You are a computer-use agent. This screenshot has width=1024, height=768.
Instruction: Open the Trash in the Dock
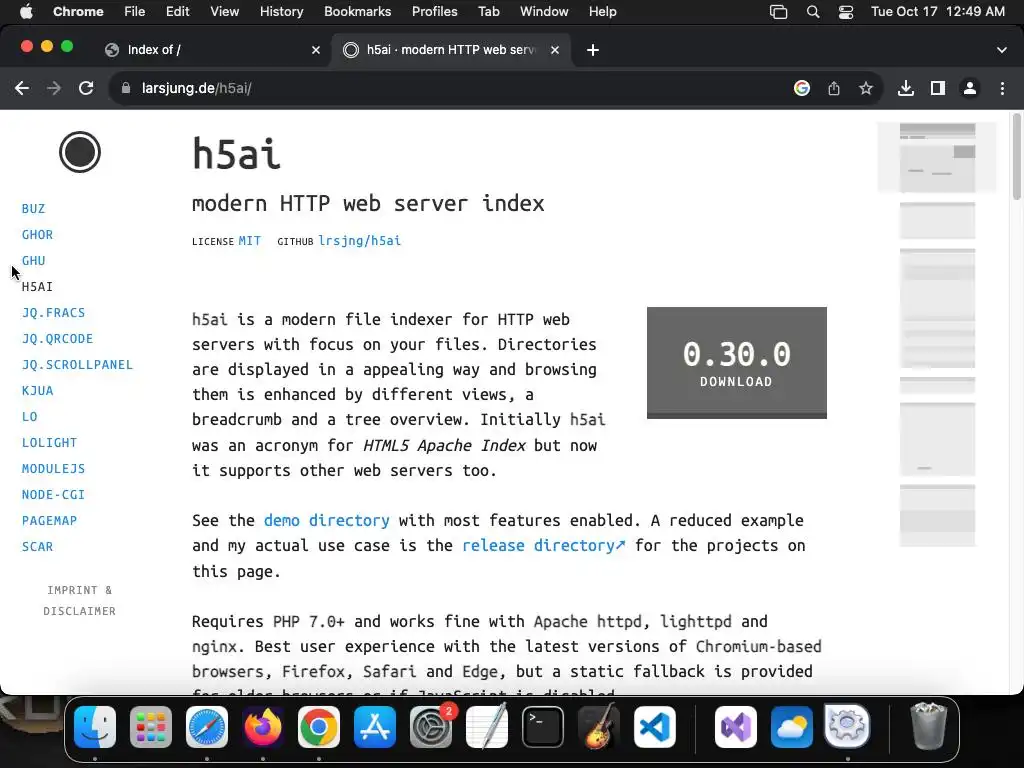(928, 726)
